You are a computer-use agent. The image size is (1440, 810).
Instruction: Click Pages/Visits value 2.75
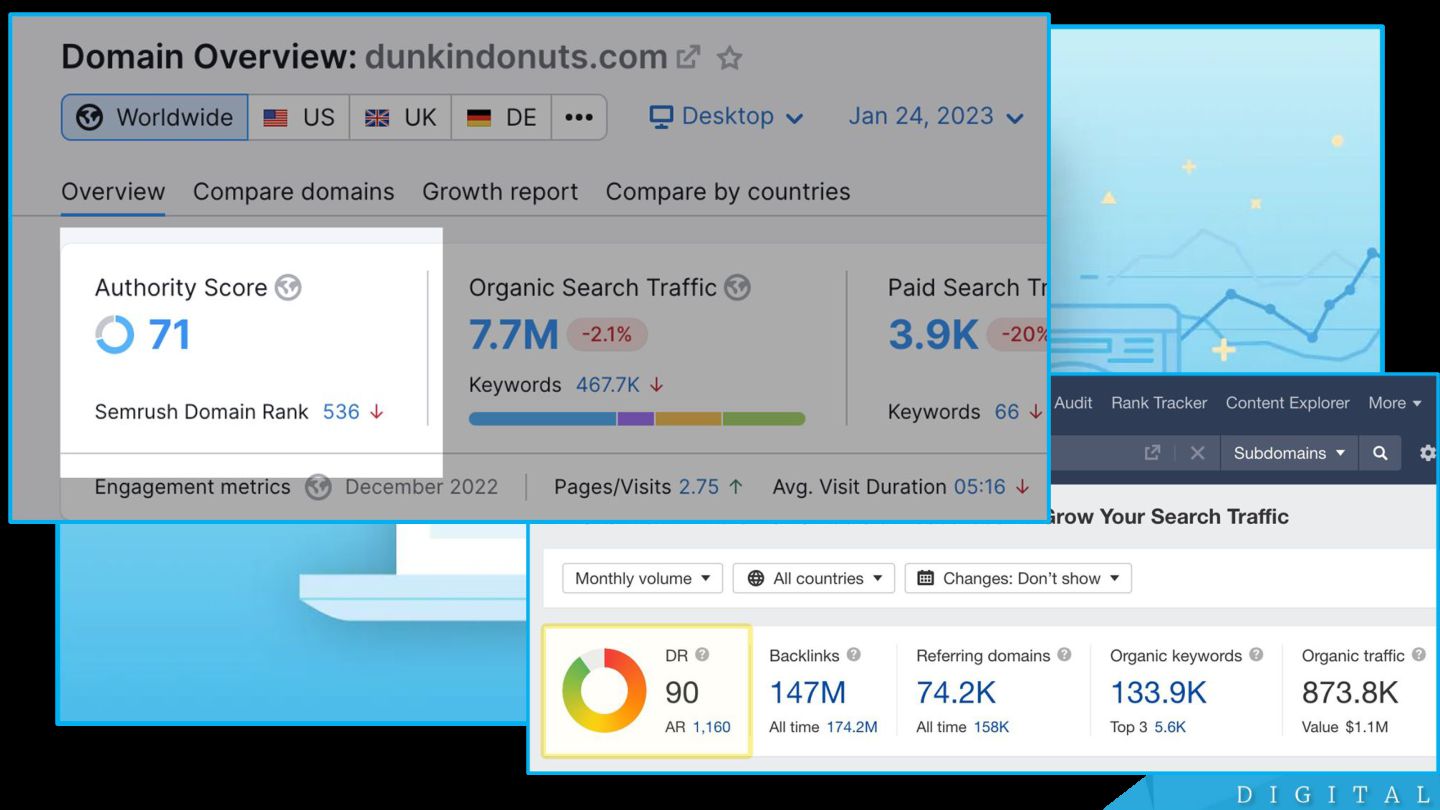(x=699, y=487)
